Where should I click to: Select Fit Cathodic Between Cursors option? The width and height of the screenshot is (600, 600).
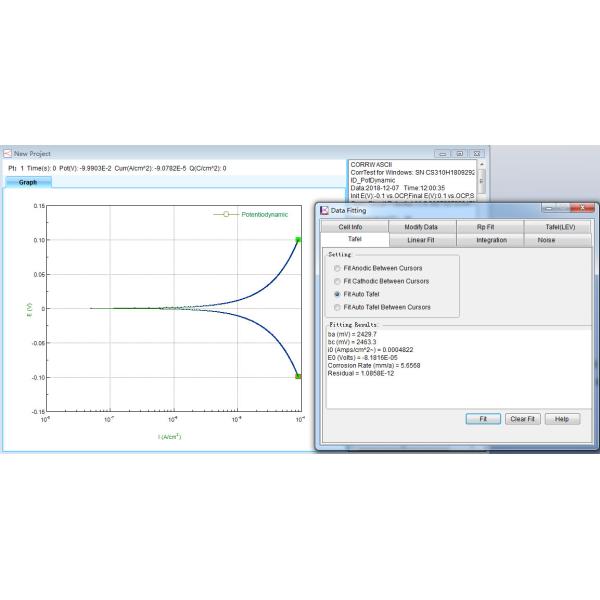pyautogui.click(x=336, y=282)
